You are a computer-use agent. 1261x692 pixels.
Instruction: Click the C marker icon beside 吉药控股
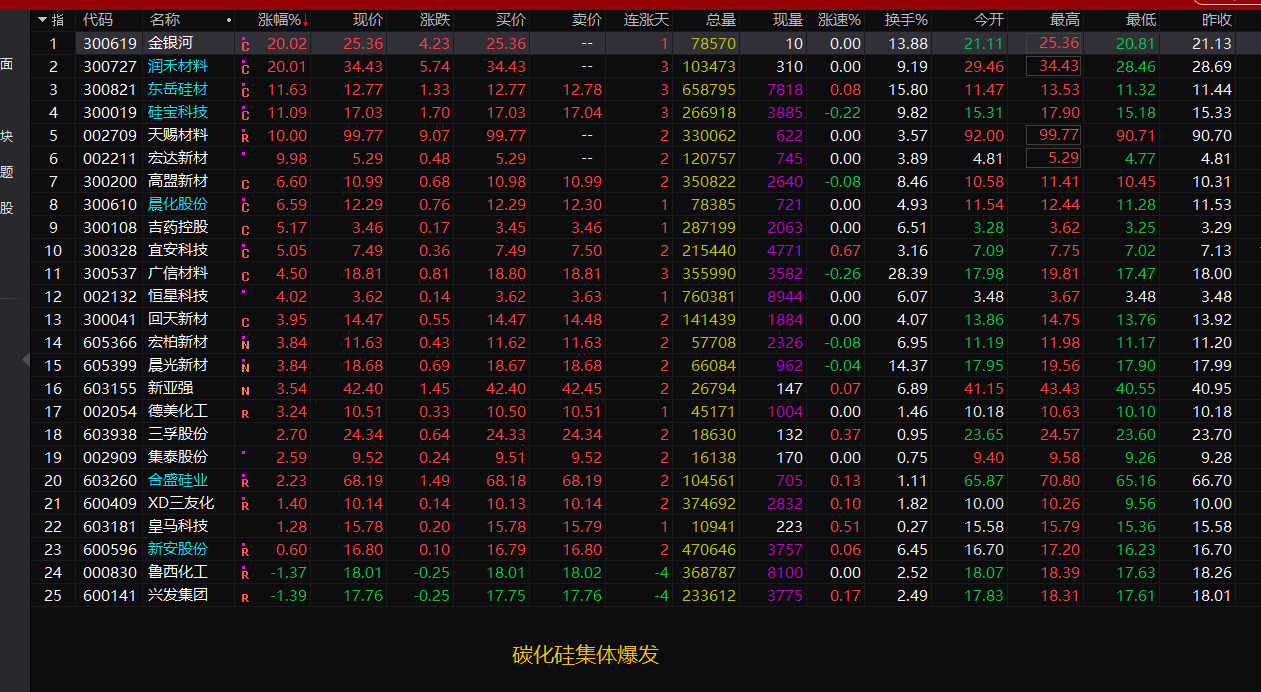coord(245,230)
